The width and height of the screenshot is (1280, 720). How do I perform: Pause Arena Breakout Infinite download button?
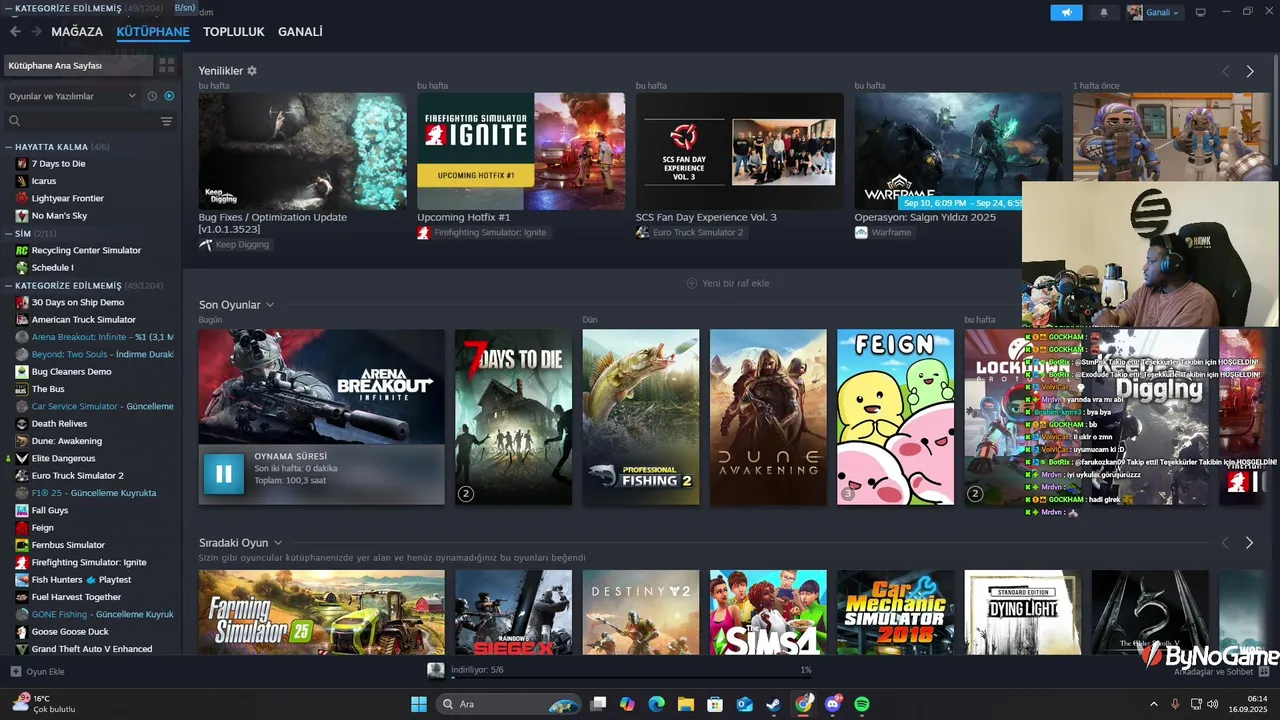click(x=223, y=474)
